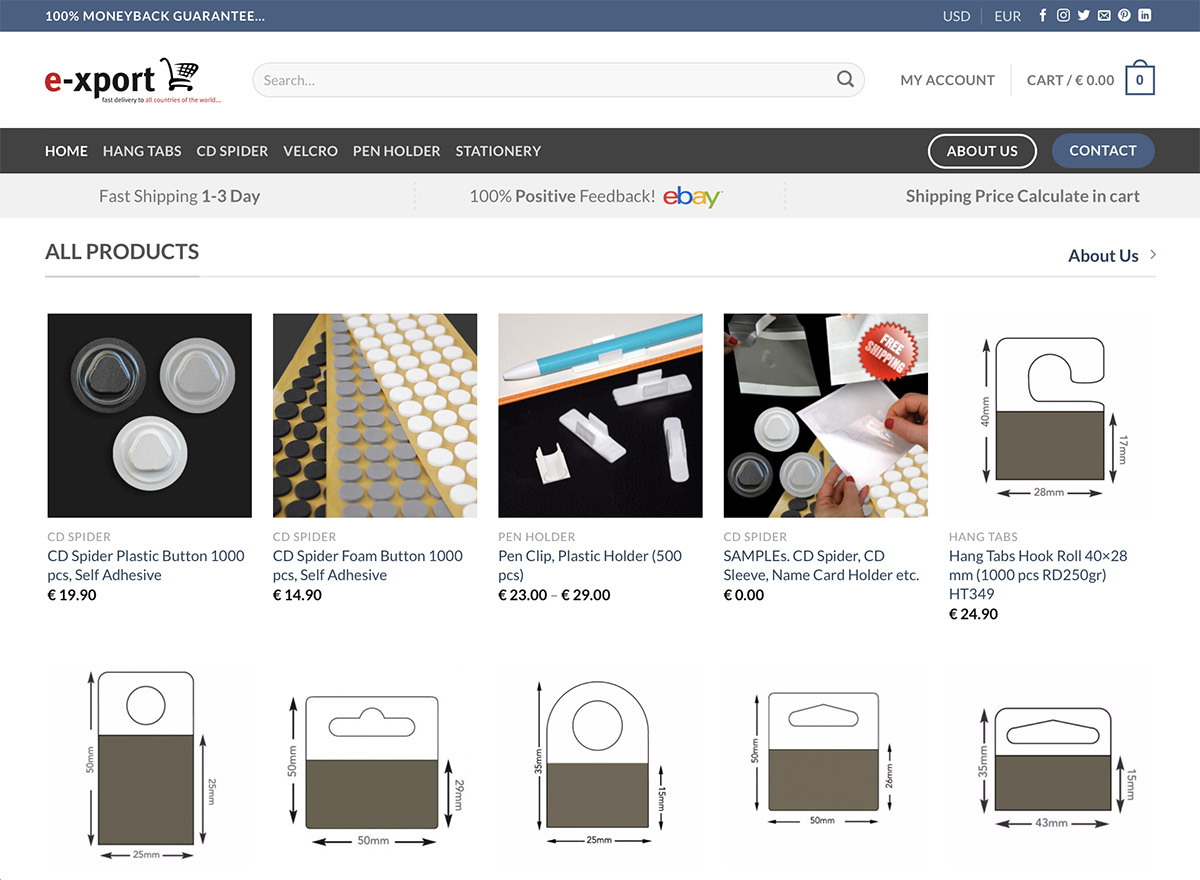
Task: Open the Facebook social icon
Action: pos(1043,15)
